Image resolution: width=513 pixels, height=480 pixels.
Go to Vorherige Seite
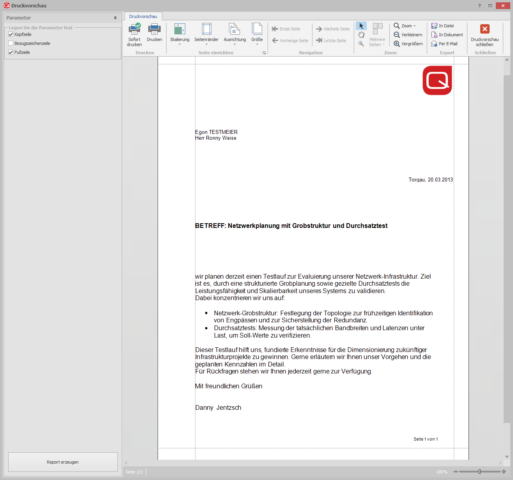(290, 41)
